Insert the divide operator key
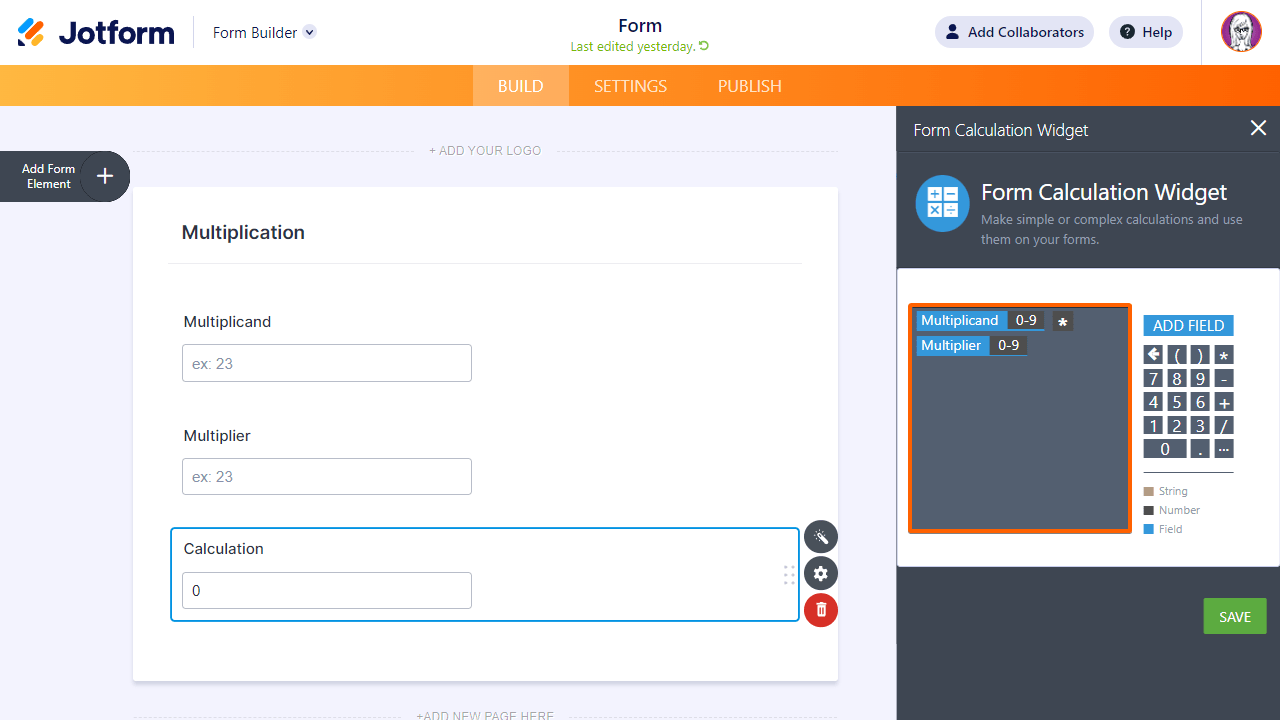Image resolution: width=1280 pixels, height=720 pixels. 1224,425
